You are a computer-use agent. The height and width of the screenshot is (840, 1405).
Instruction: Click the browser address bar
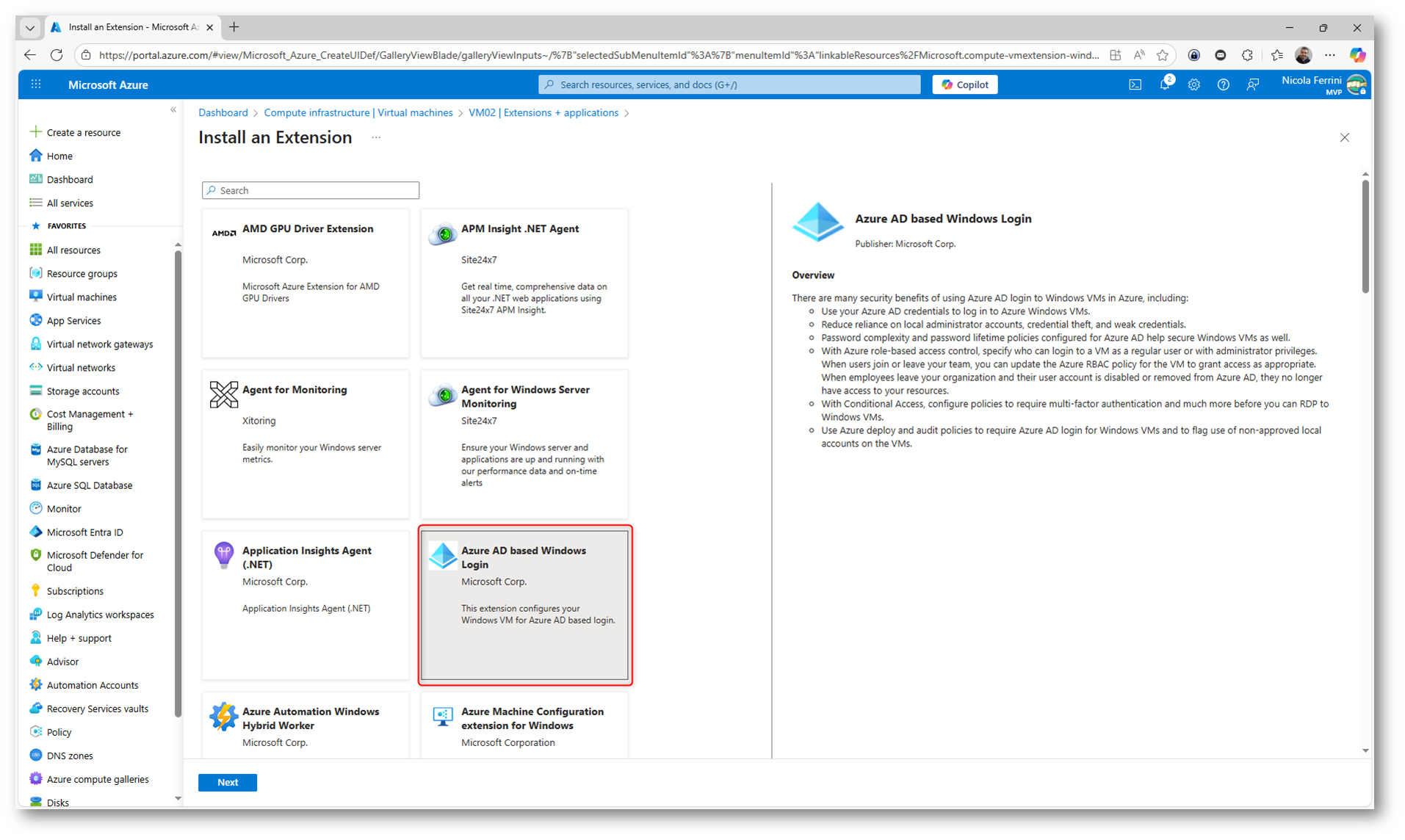click(x=598, y=55)
